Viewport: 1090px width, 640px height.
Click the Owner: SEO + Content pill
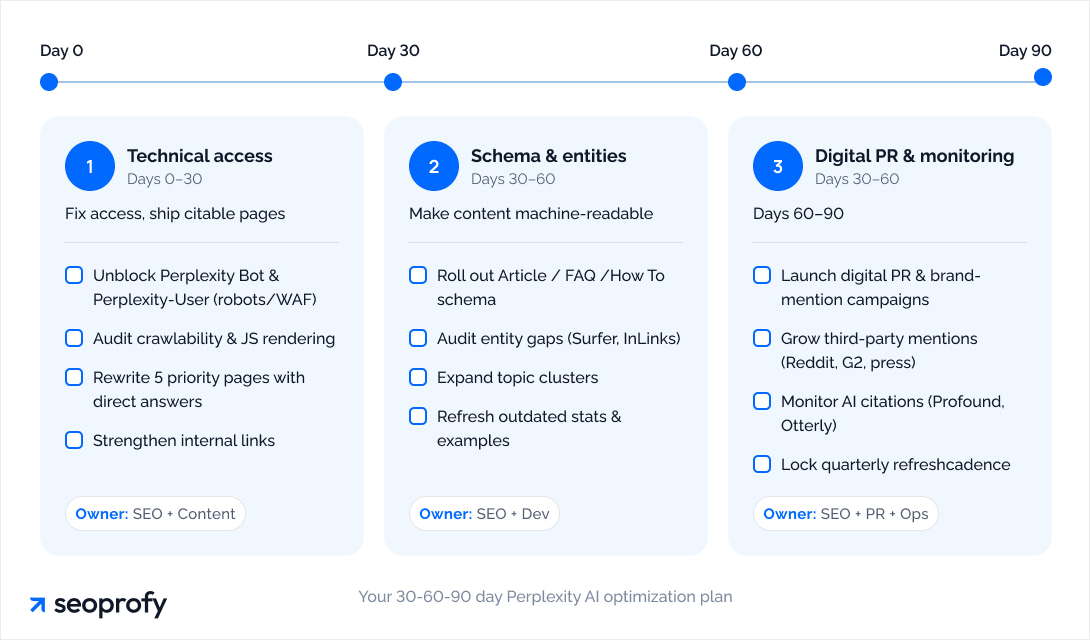155,514
